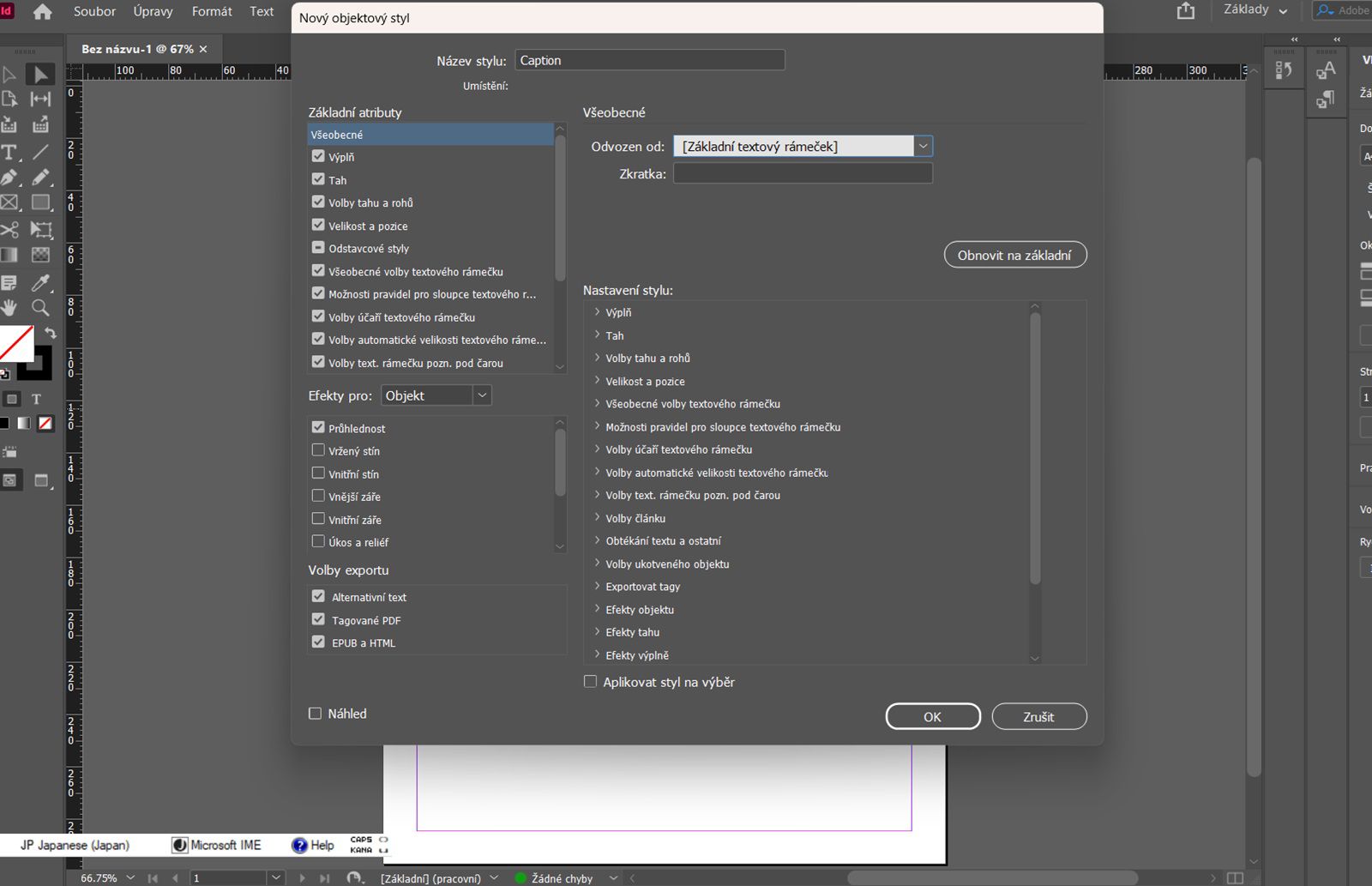1372x886 pixels.
Task: Select the Free Transform tool
Action: click(x=40, y=230)
